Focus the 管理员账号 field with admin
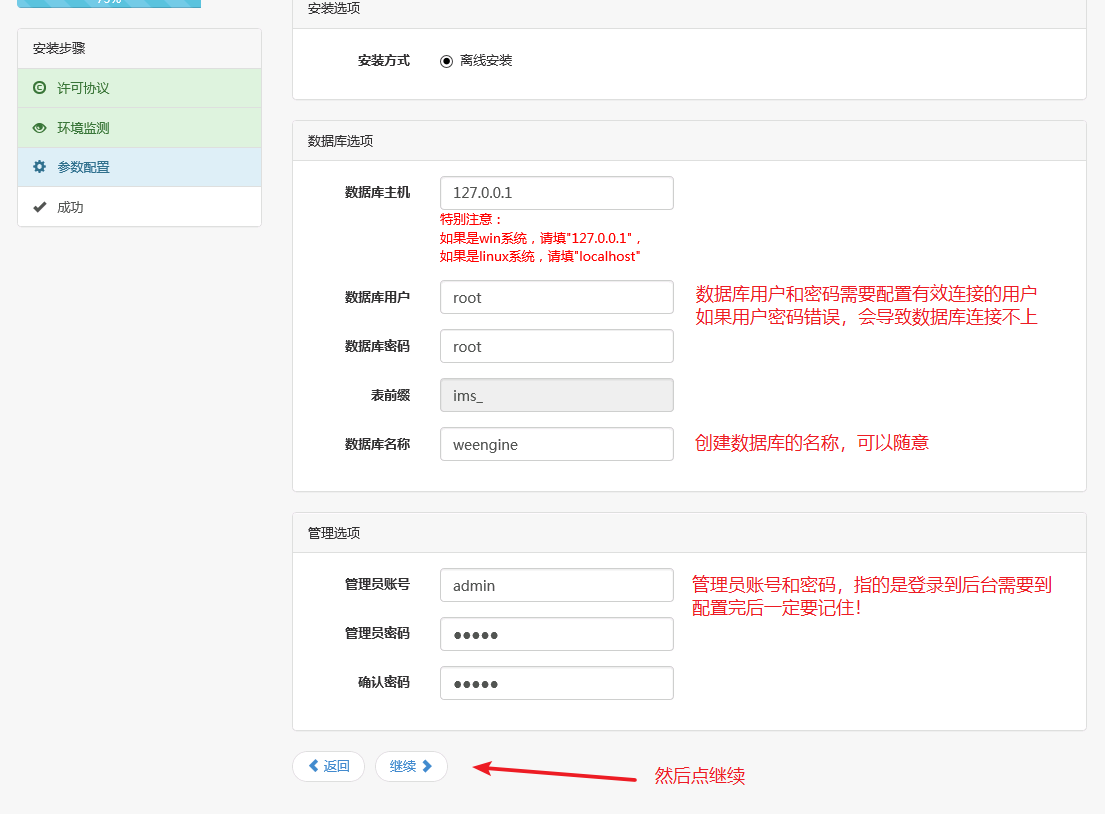1105x814 pixels. (557, 585)
